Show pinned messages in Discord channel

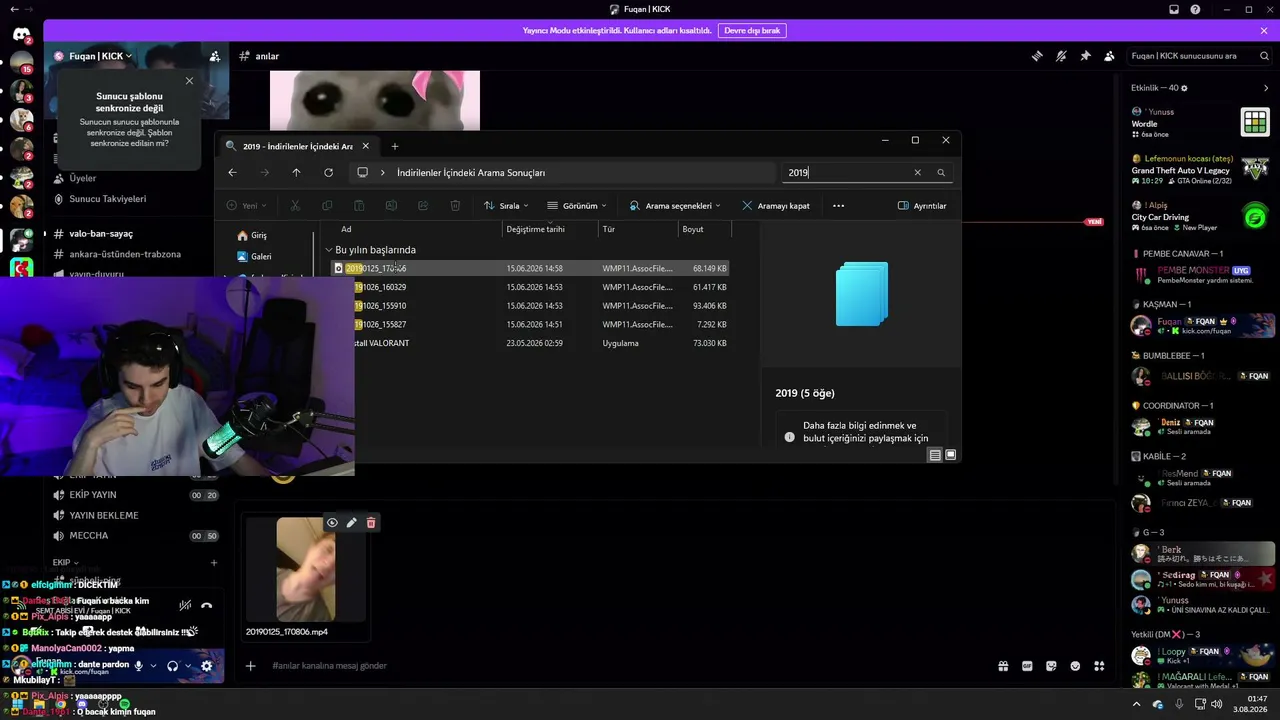pyautogui.click(x=1085, y=56)
